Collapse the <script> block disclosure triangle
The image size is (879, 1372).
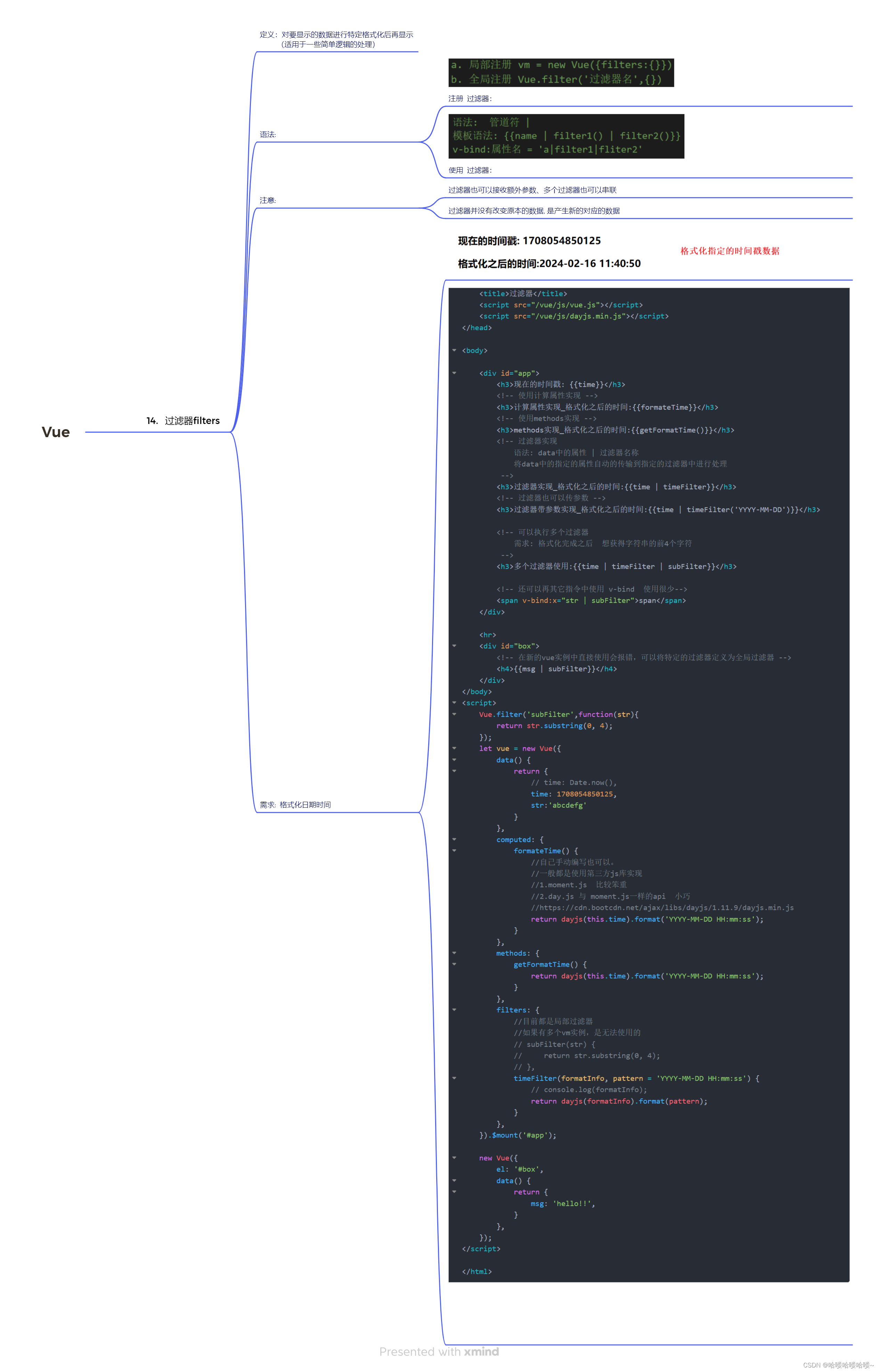pos(455,703)
